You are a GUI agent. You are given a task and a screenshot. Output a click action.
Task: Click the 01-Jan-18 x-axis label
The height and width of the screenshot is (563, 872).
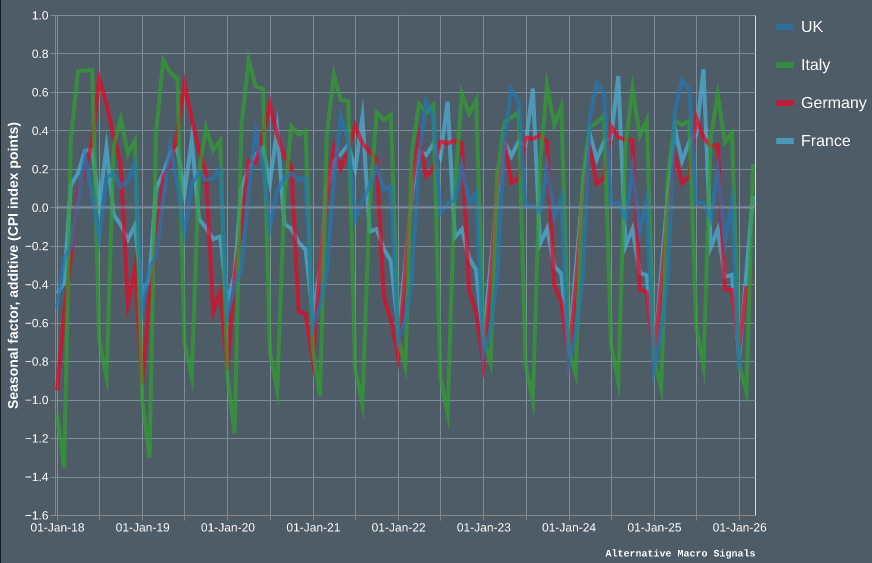tap(57, 527)
